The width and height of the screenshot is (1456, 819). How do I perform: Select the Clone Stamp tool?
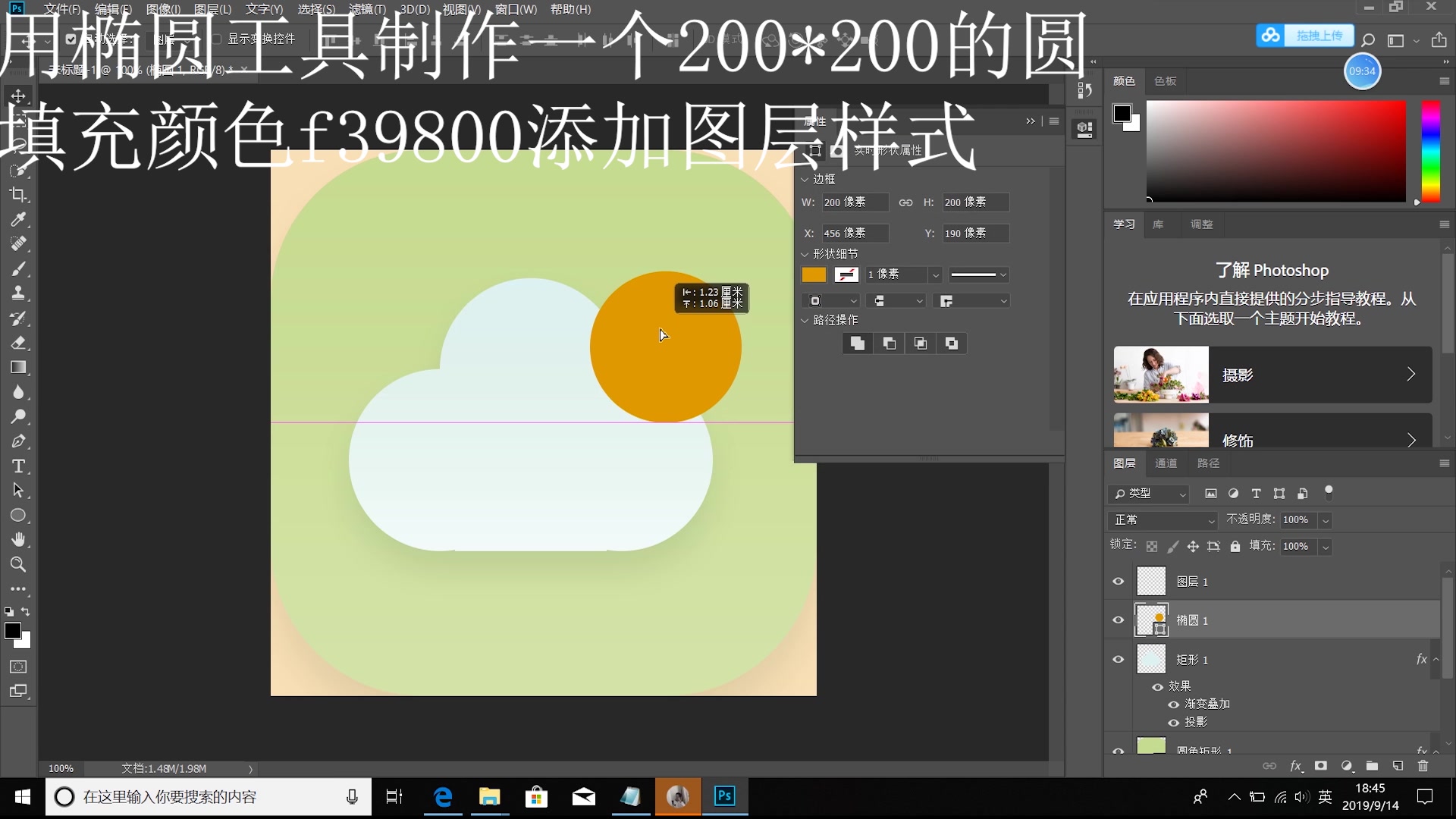point(18,293)
